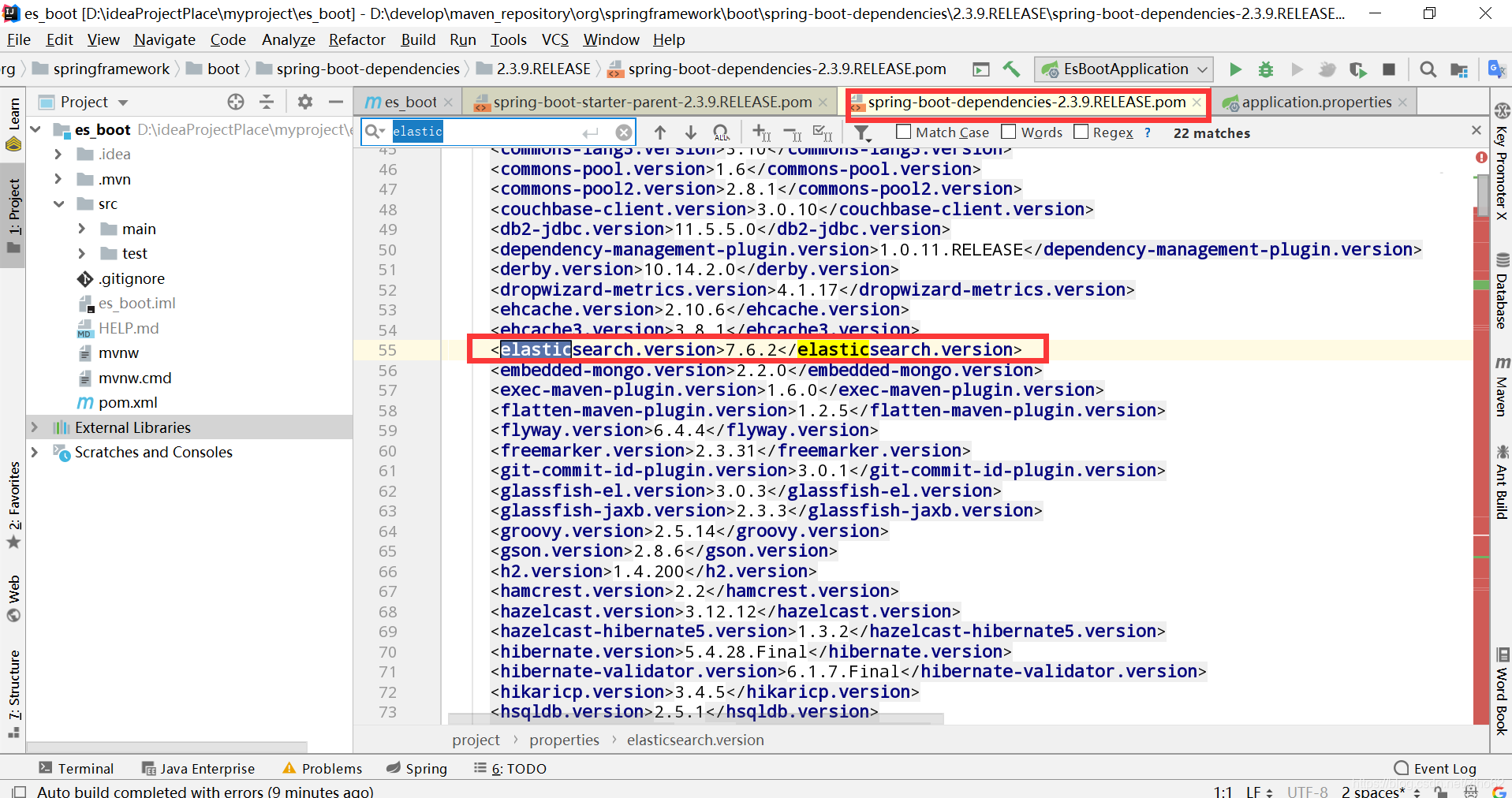This screenshot has height=798, width=1512.
Task: Open Structure side panel
Action: (13, 694)
